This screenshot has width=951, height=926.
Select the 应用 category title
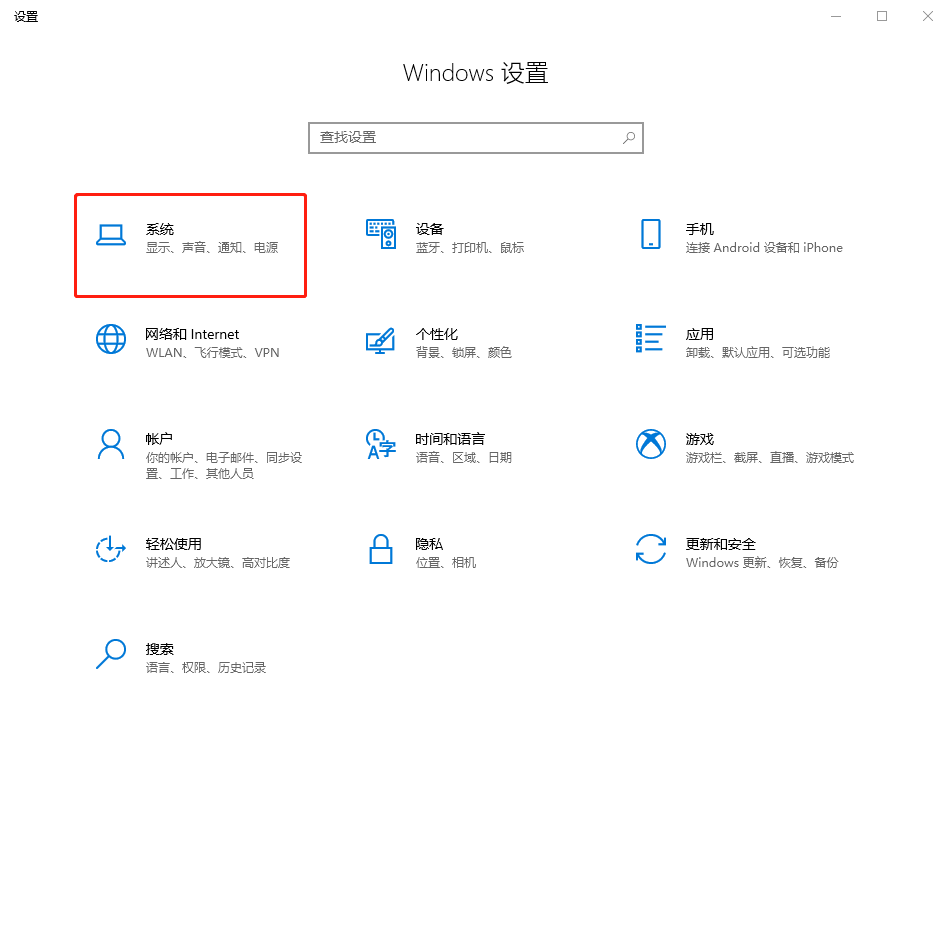click(699, 334)
